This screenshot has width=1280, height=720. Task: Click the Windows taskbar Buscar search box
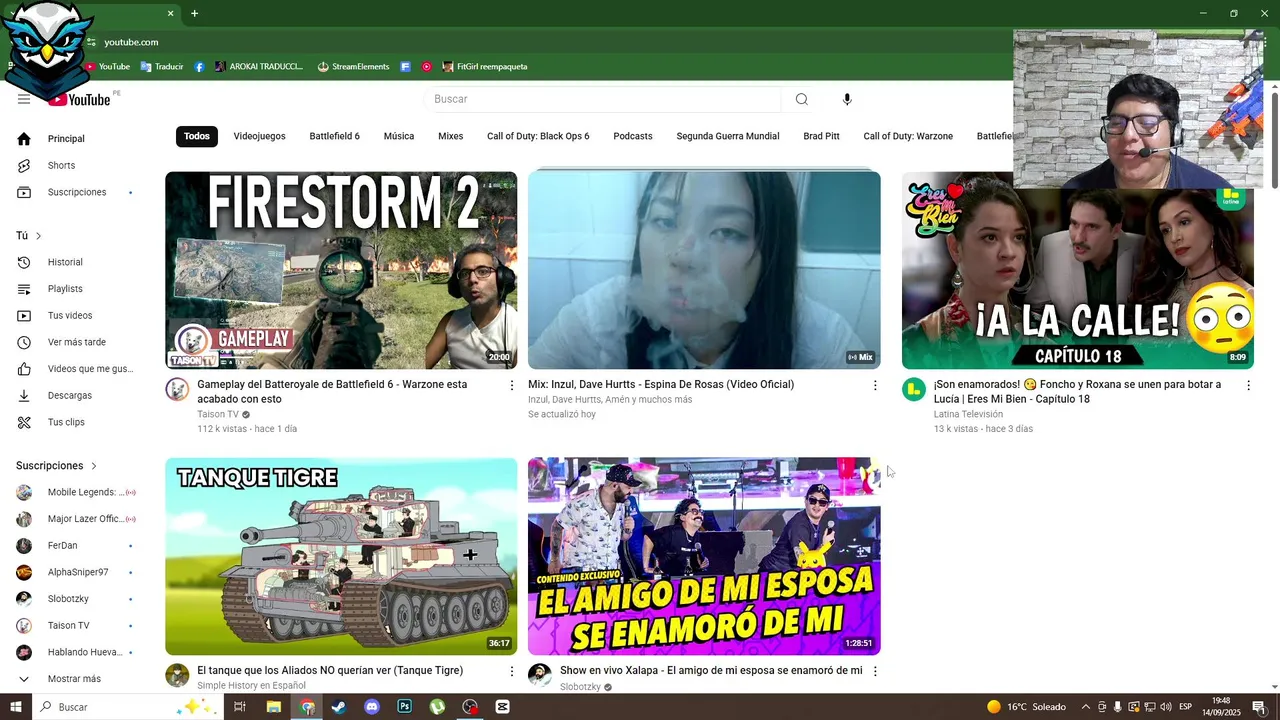(128, 707)
